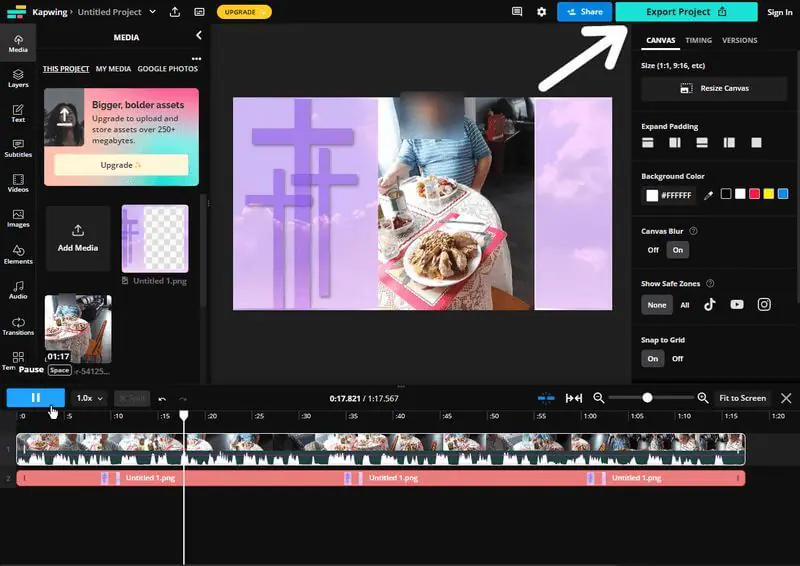Click the trim-to-fit timeline icon
This screenshot has width=800, height=566.
coord(574,398)
